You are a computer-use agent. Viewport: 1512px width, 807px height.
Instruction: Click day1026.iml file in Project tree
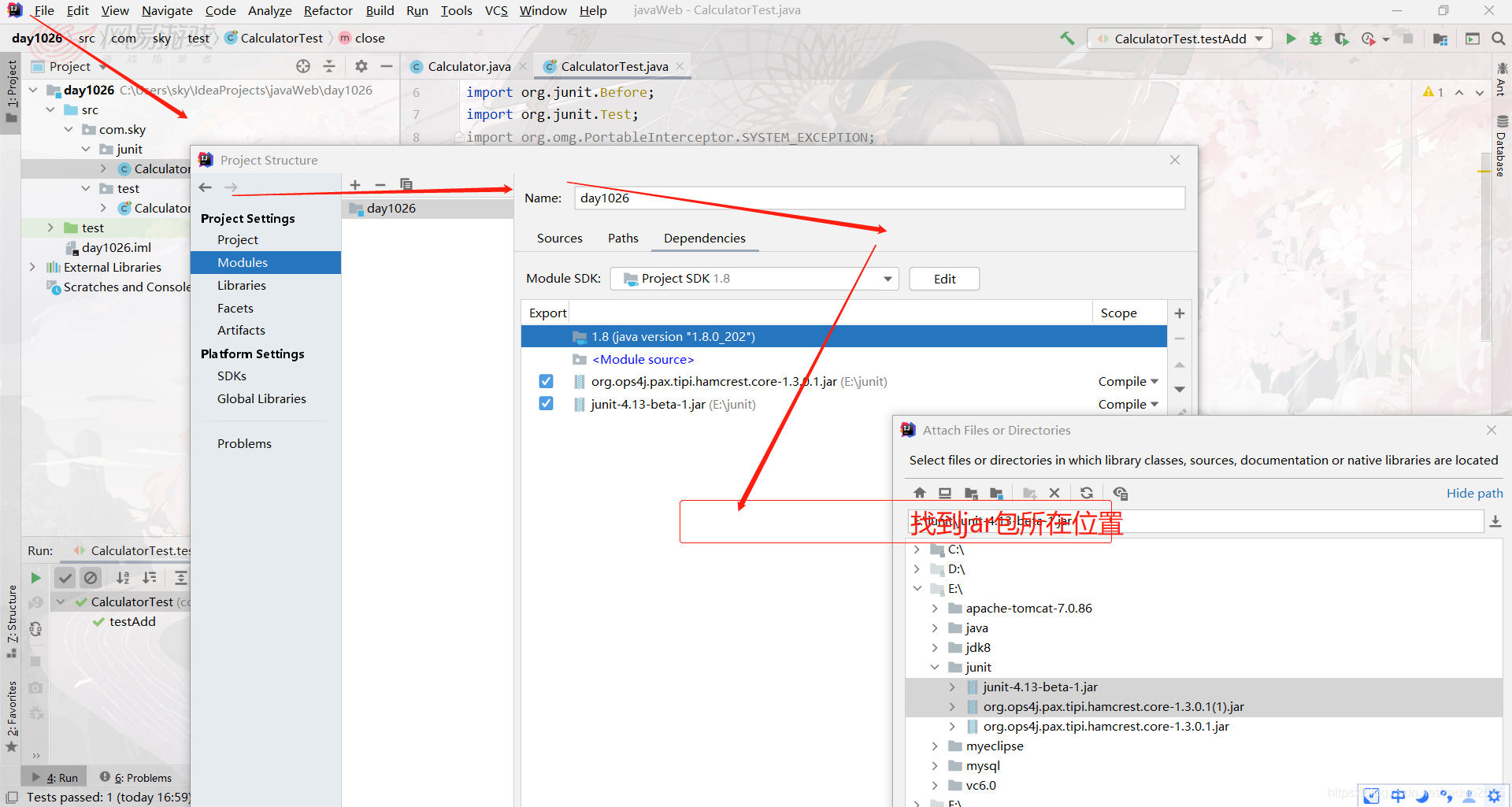point(116,248)
